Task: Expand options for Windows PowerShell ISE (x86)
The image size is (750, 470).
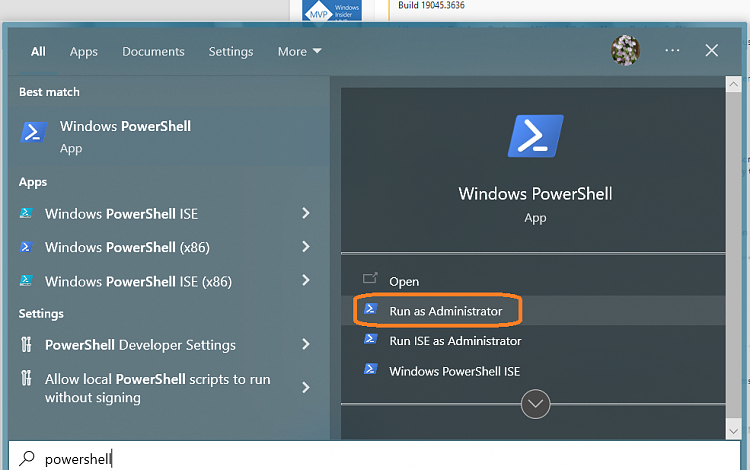Action: point(306,280)
